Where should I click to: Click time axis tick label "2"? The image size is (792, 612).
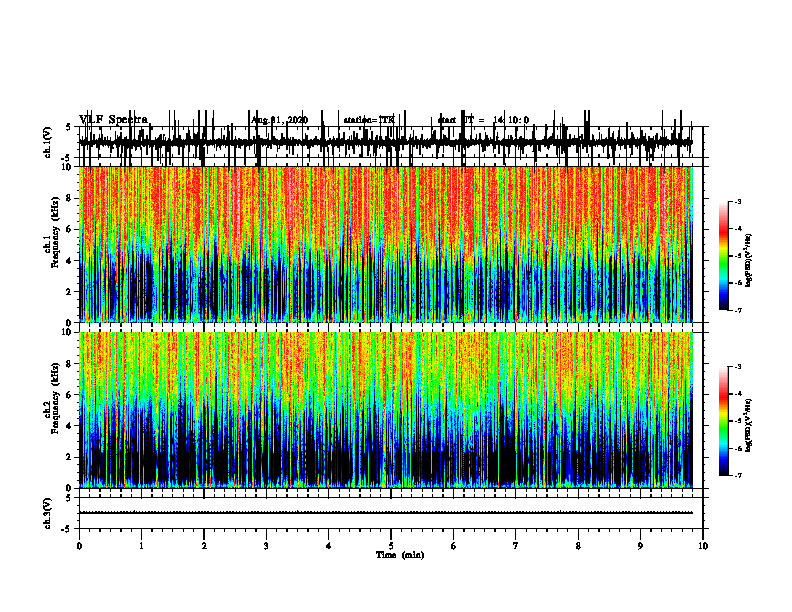click(x=204, y=546)
